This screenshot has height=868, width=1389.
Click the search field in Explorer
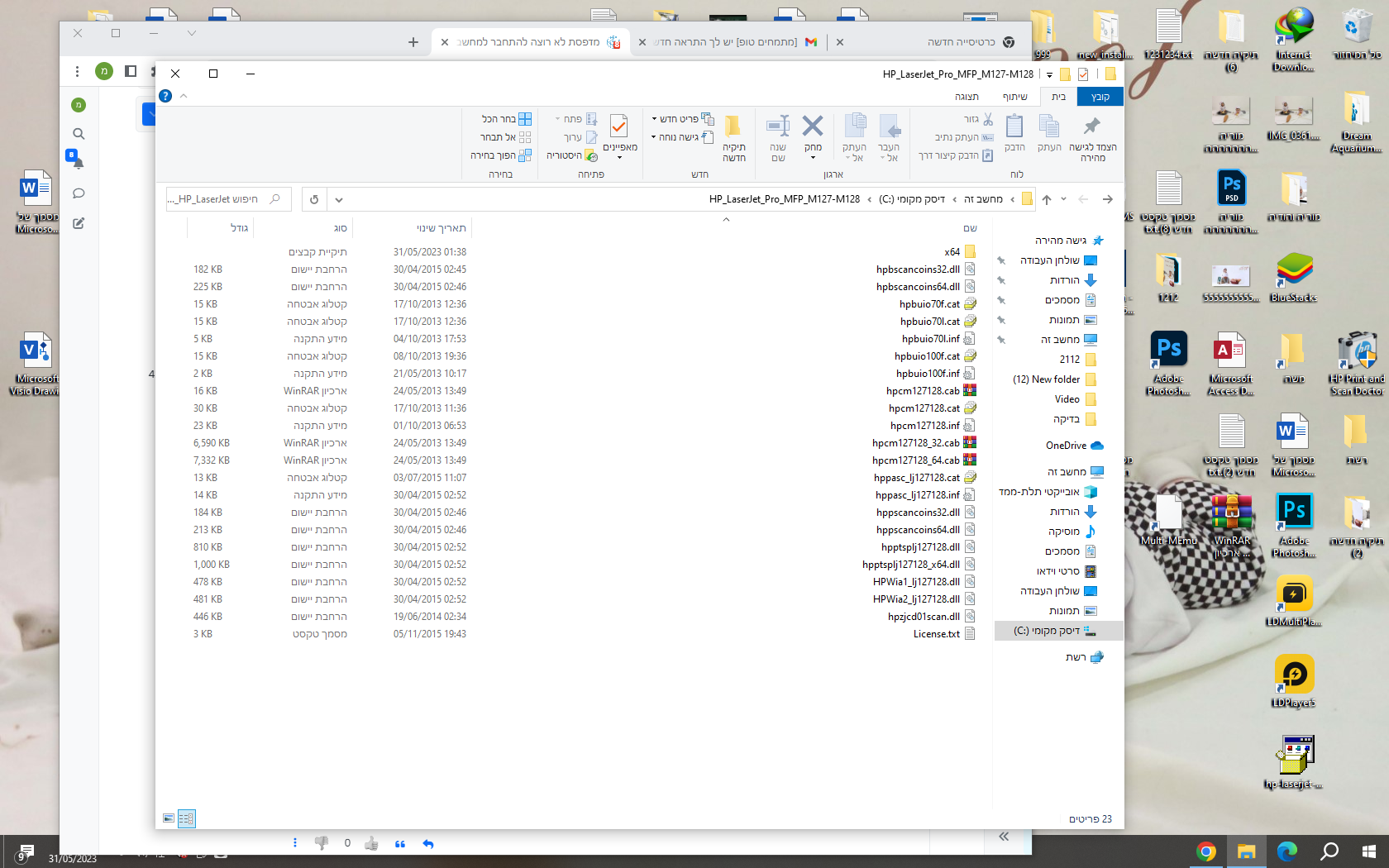tap(227, 199)
